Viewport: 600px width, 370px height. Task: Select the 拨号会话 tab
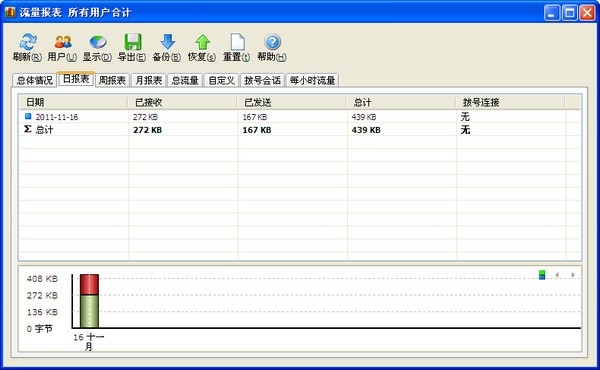tap(262, 80)
